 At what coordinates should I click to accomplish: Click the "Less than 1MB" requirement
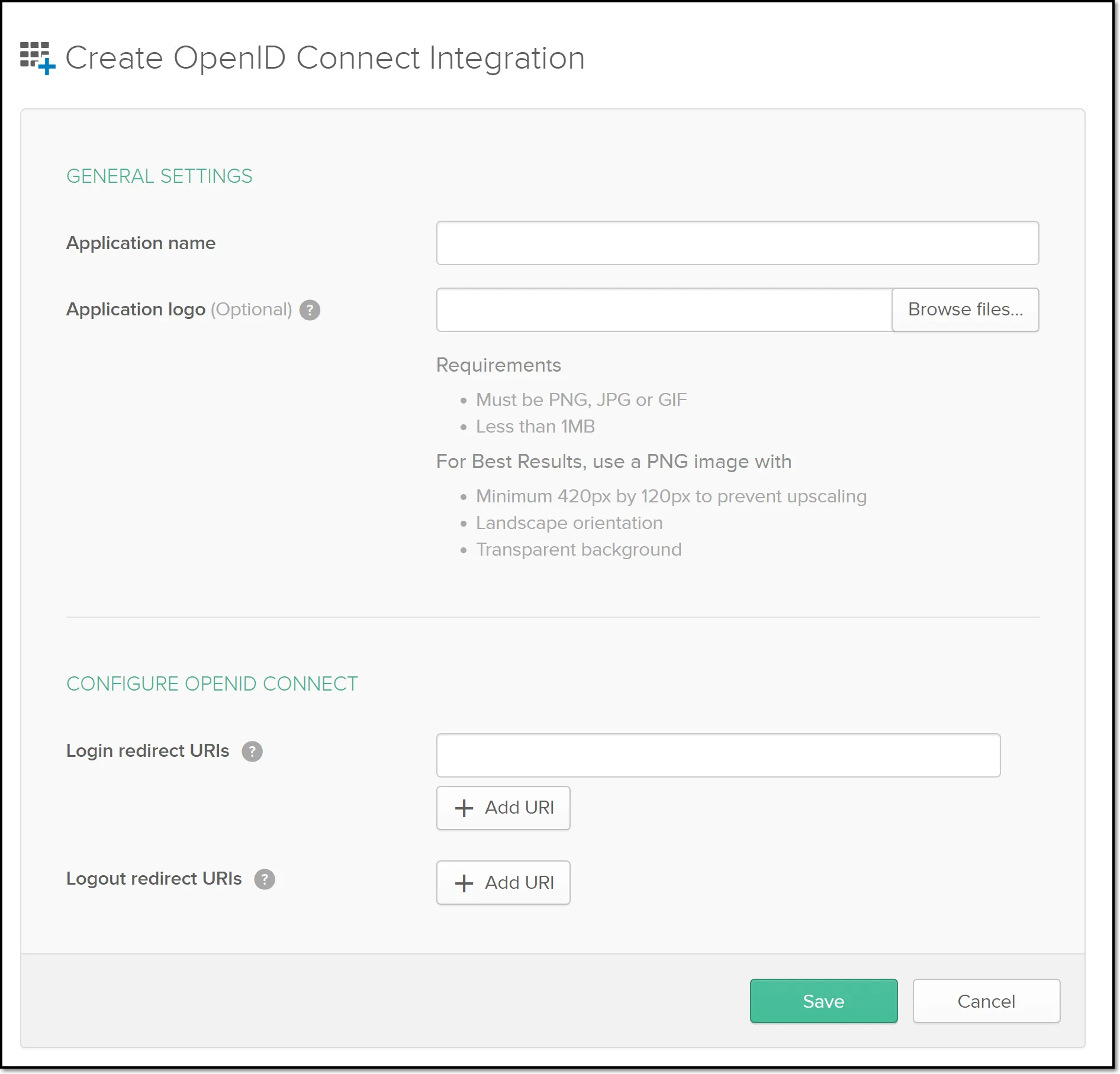tap(535, 427)
